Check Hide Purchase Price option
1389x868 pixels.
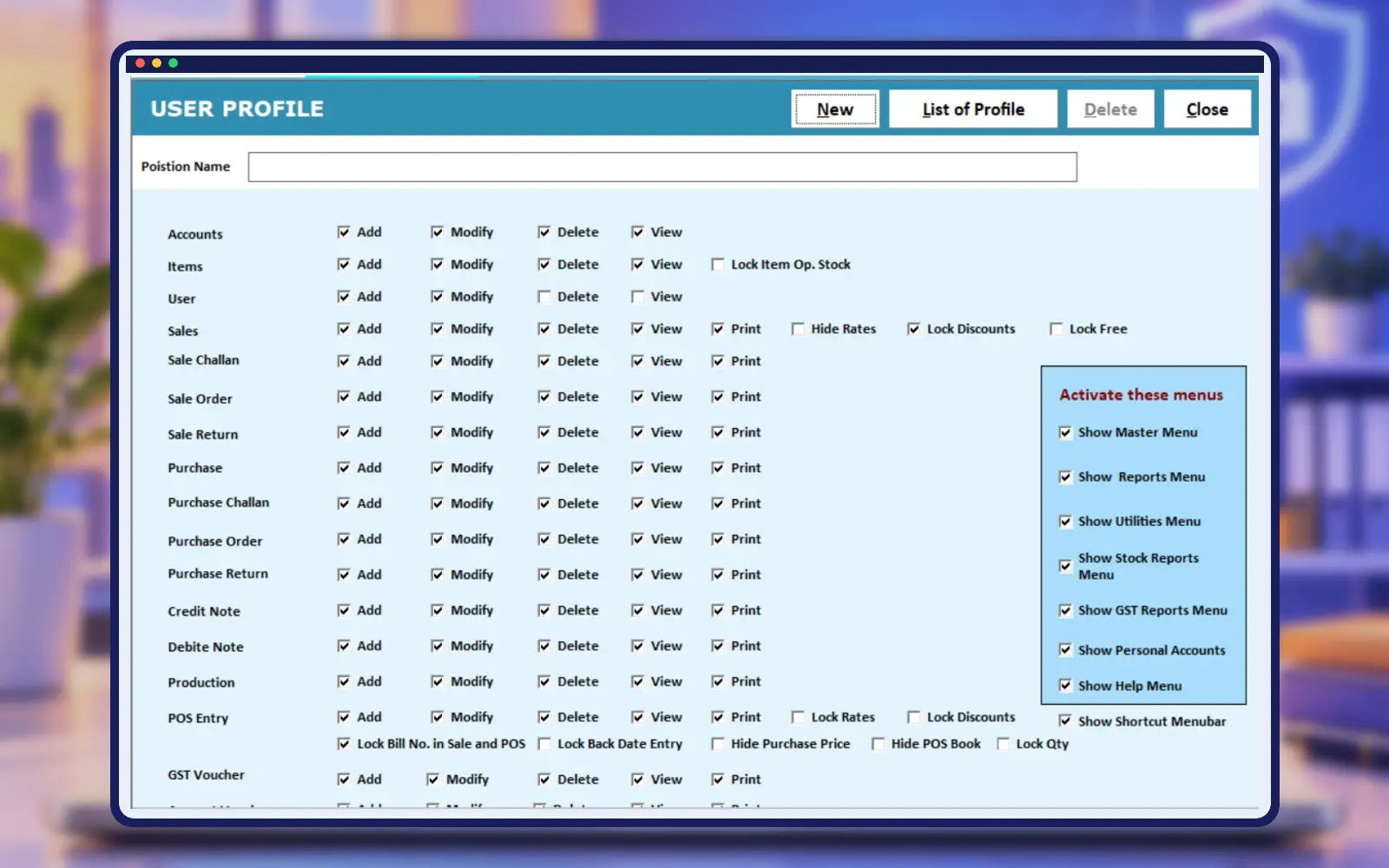pyautogui.click(x=718, y=744)
